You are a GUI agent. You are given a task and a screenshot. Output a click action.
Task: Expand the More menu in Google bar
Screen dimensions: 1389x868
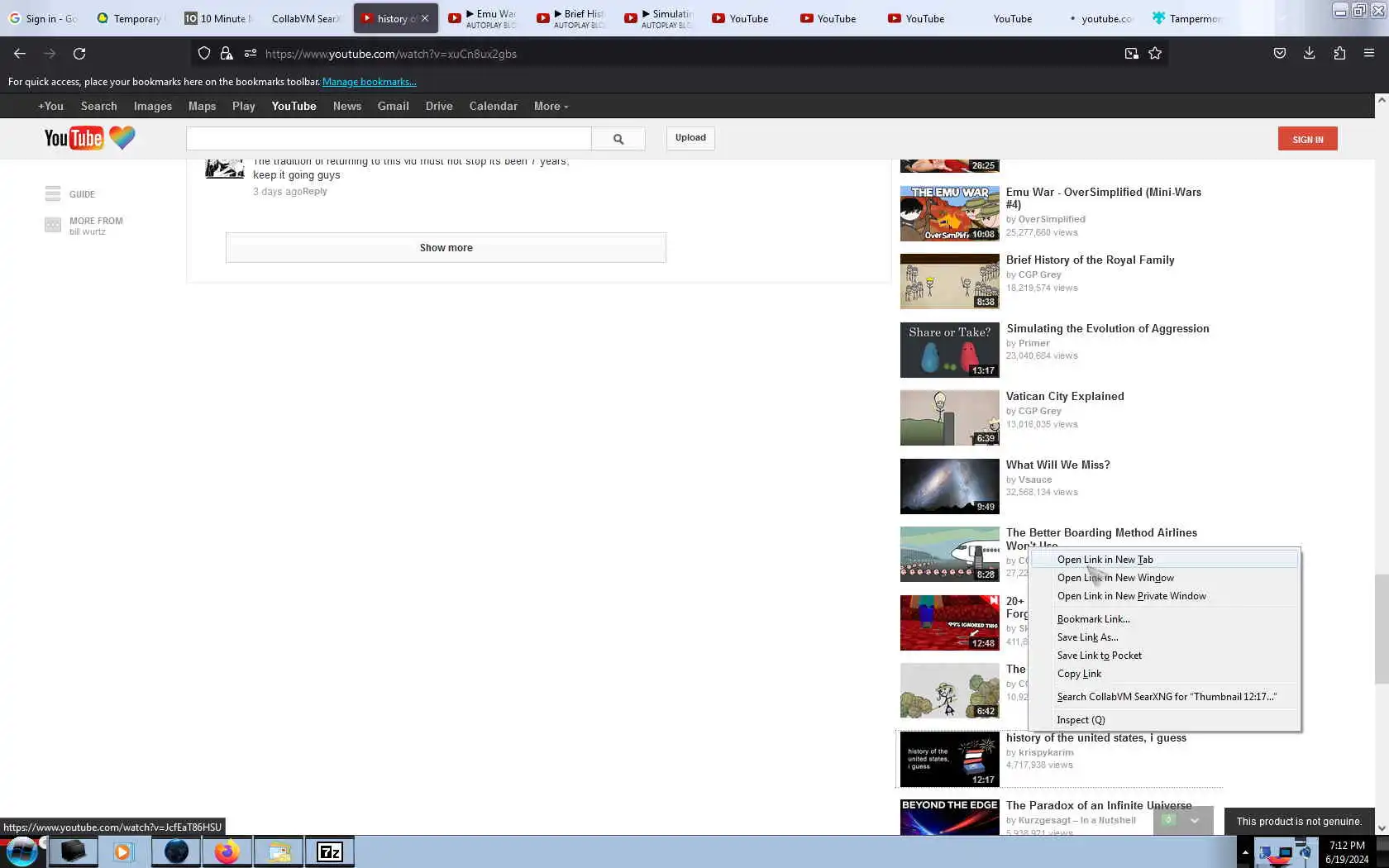(551, 106)
